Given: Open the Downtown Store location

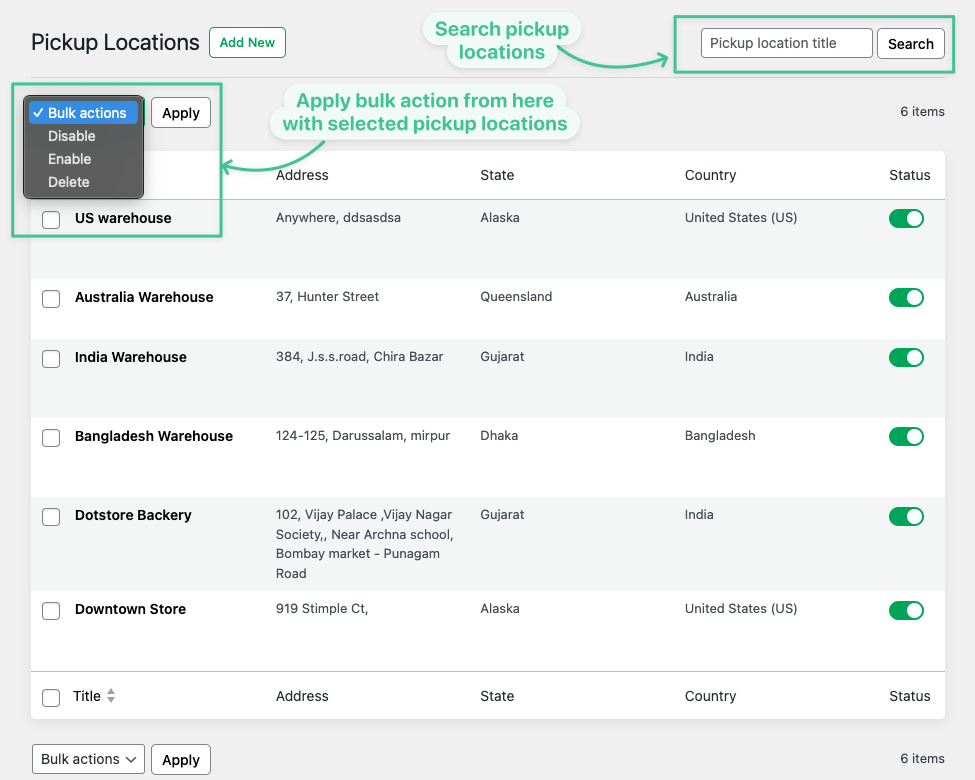Looking at the screenshot, I should [131, 610].
